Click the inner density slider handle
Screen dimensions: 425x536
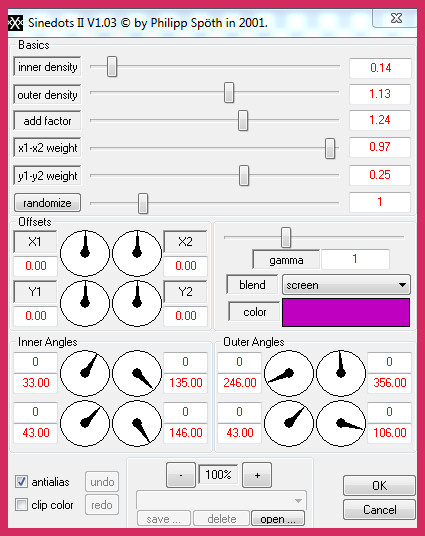(112, 67)
